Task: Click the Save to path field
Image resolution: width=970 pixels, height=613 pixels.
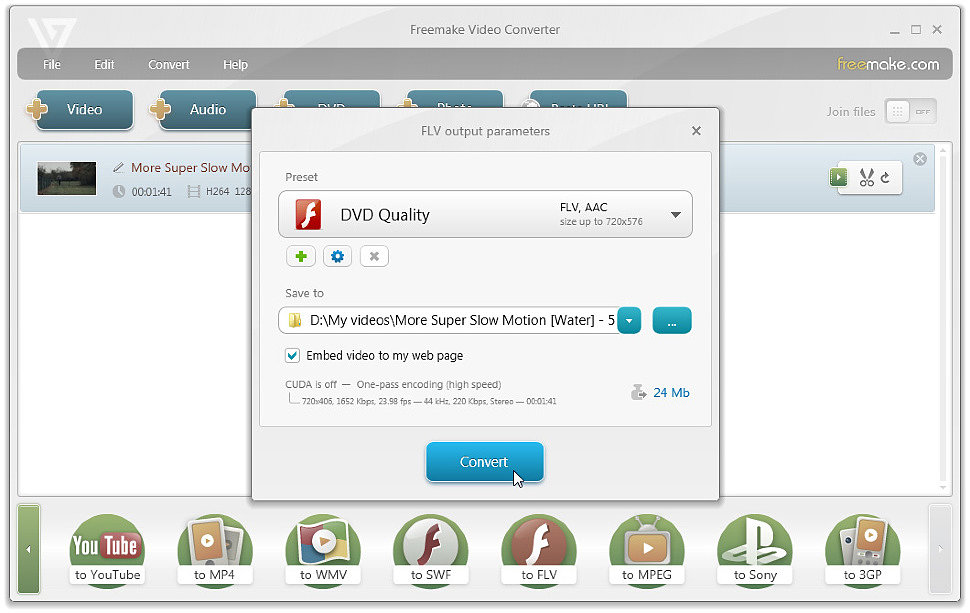Action: tap(449, 320)
